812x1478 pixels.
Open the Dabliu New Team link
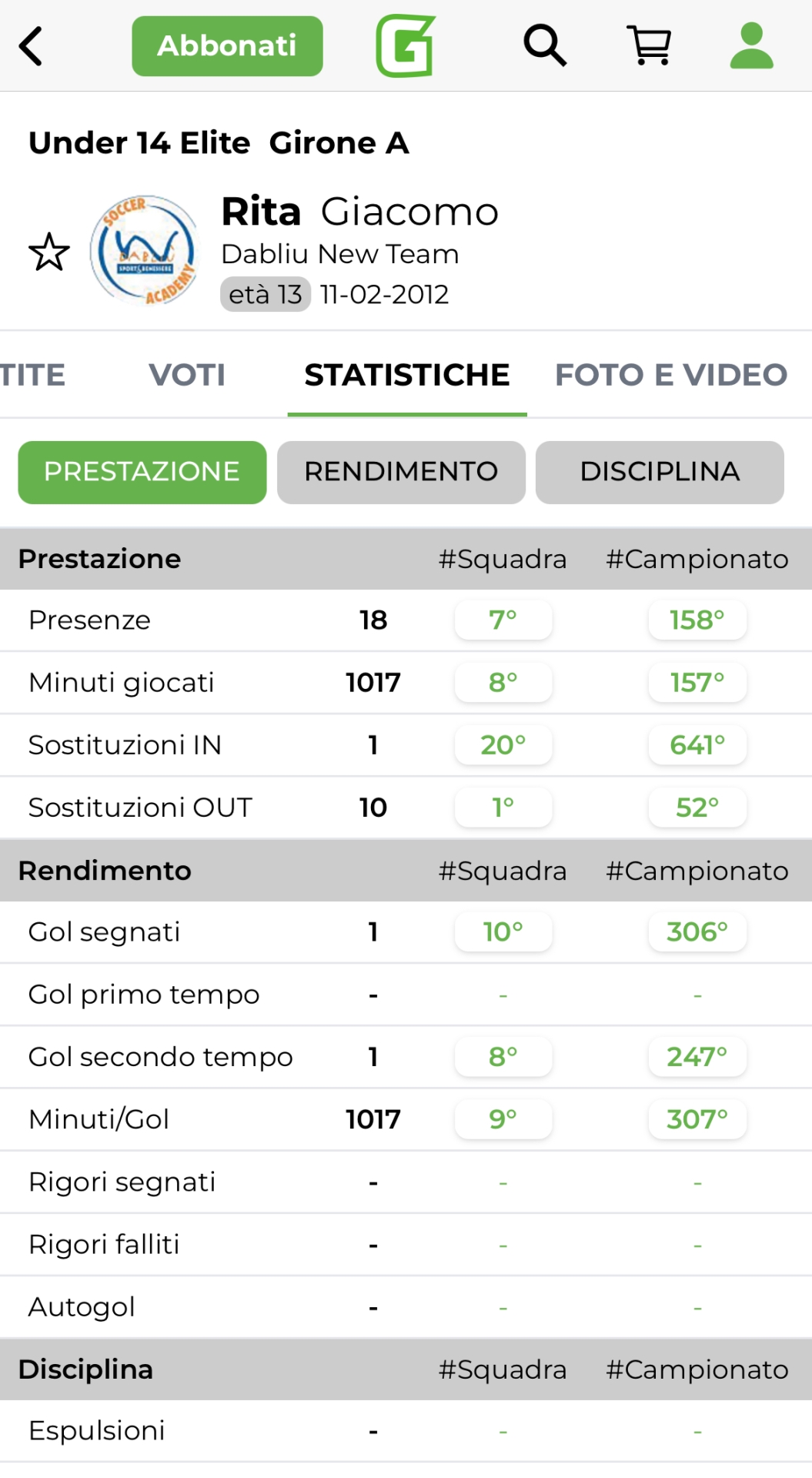pyautogui.click(x=339, y=254)
